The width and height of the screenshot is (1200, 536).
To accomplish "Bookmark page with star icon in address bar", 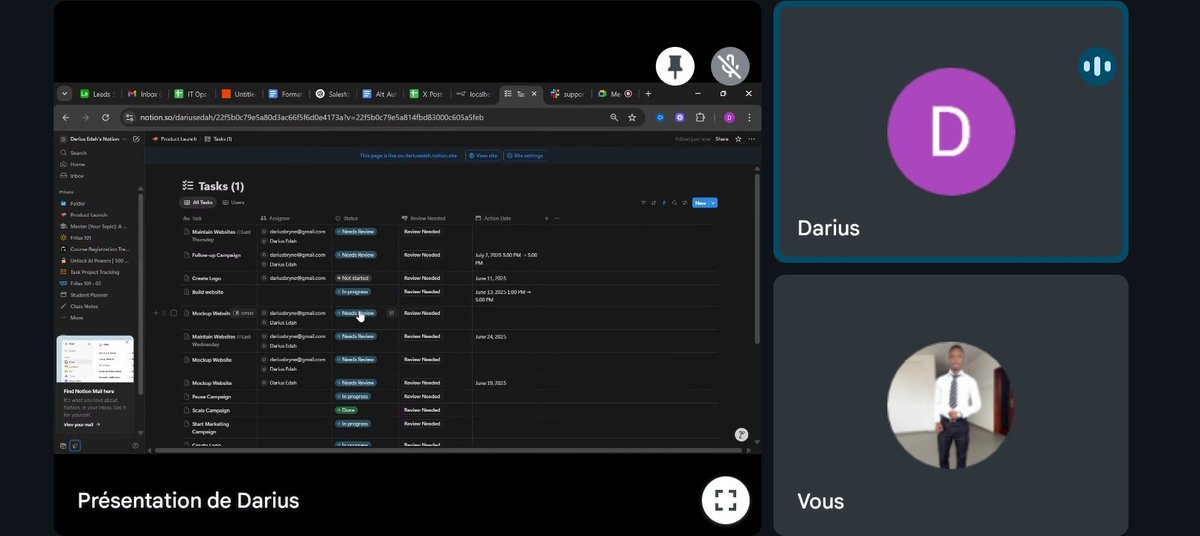I will (632, 117).
